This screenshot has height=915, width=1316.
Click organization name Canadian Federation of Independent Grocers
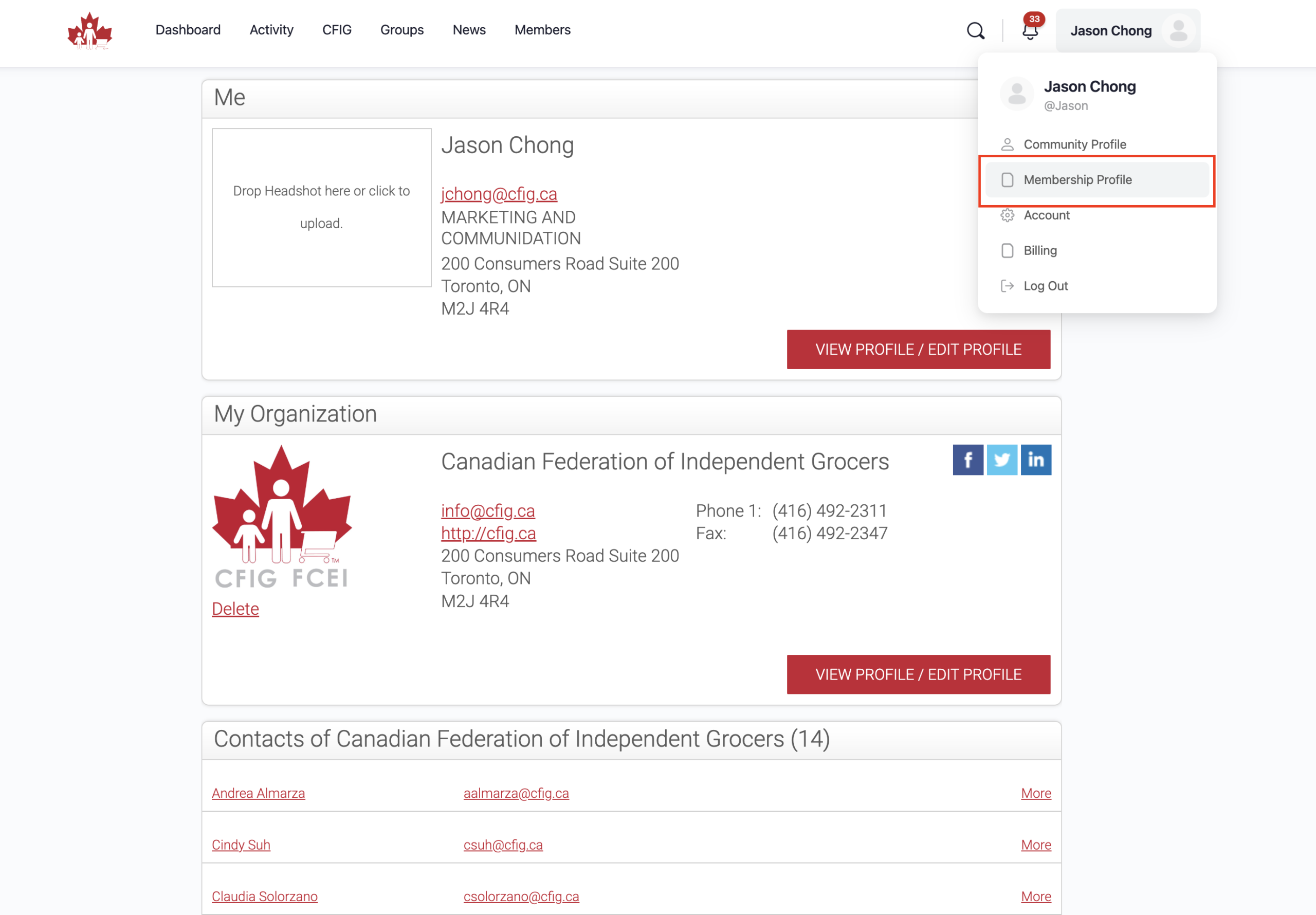point(665,462)
